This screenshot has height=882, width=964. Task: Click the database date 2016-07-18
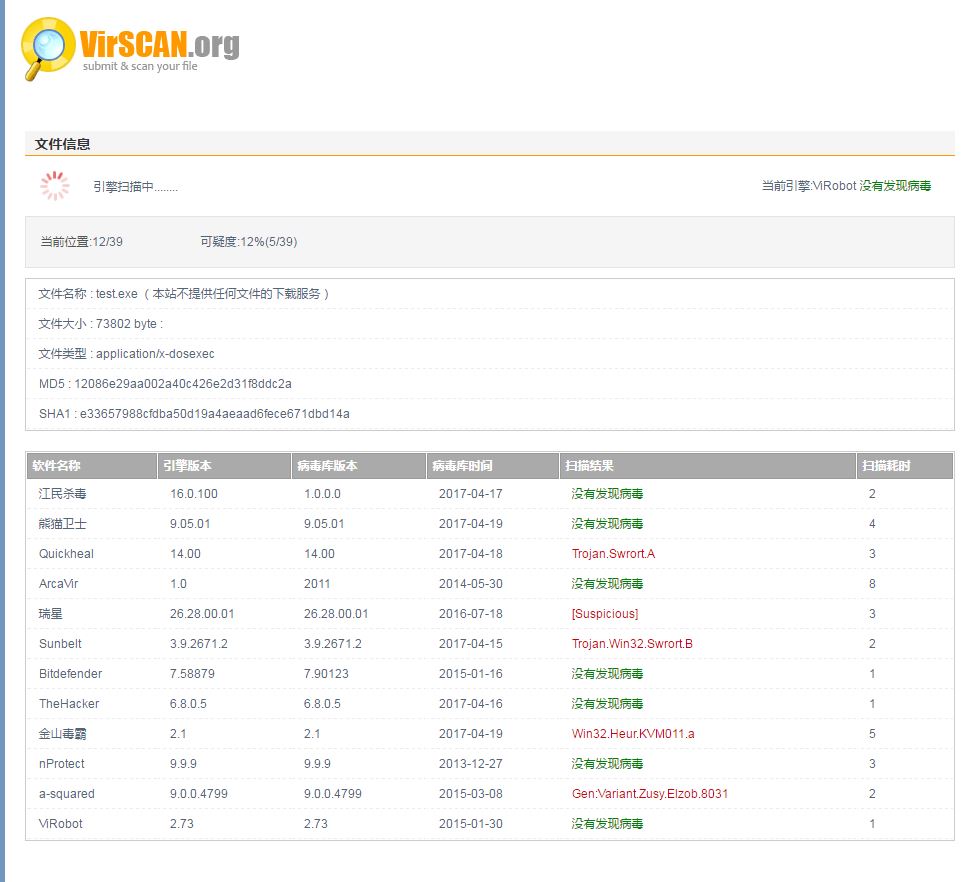(471, 614)
